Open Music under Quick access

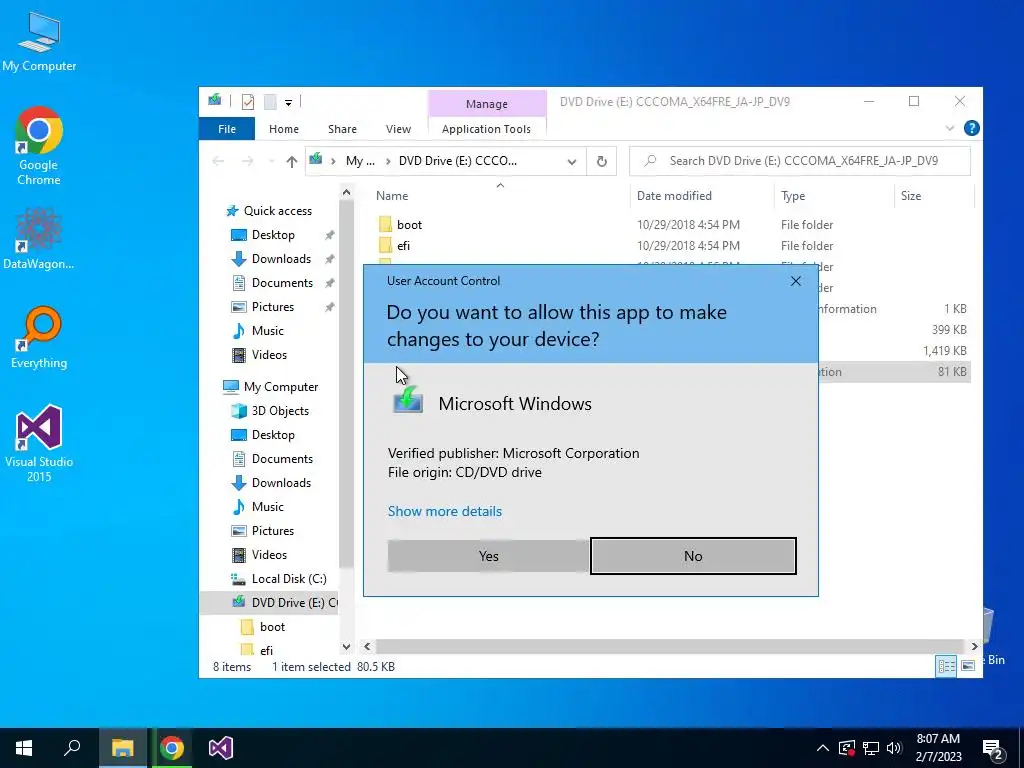point(267,331)
